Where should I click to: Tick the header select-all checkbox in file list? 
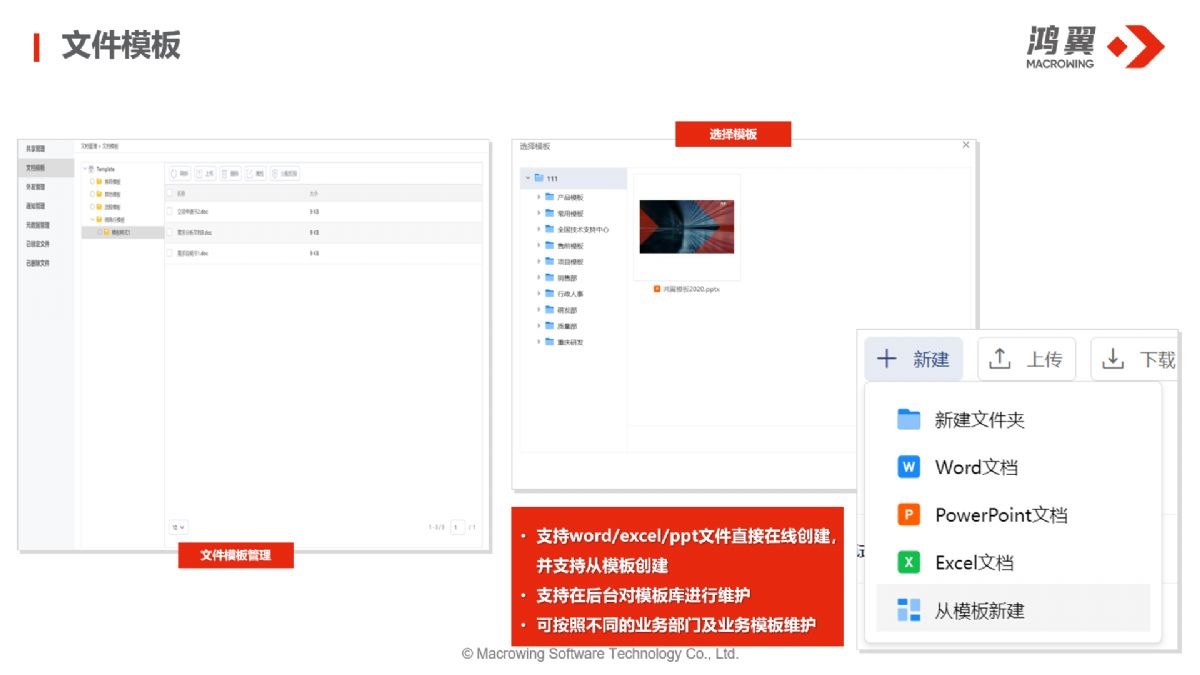point(170,193)
